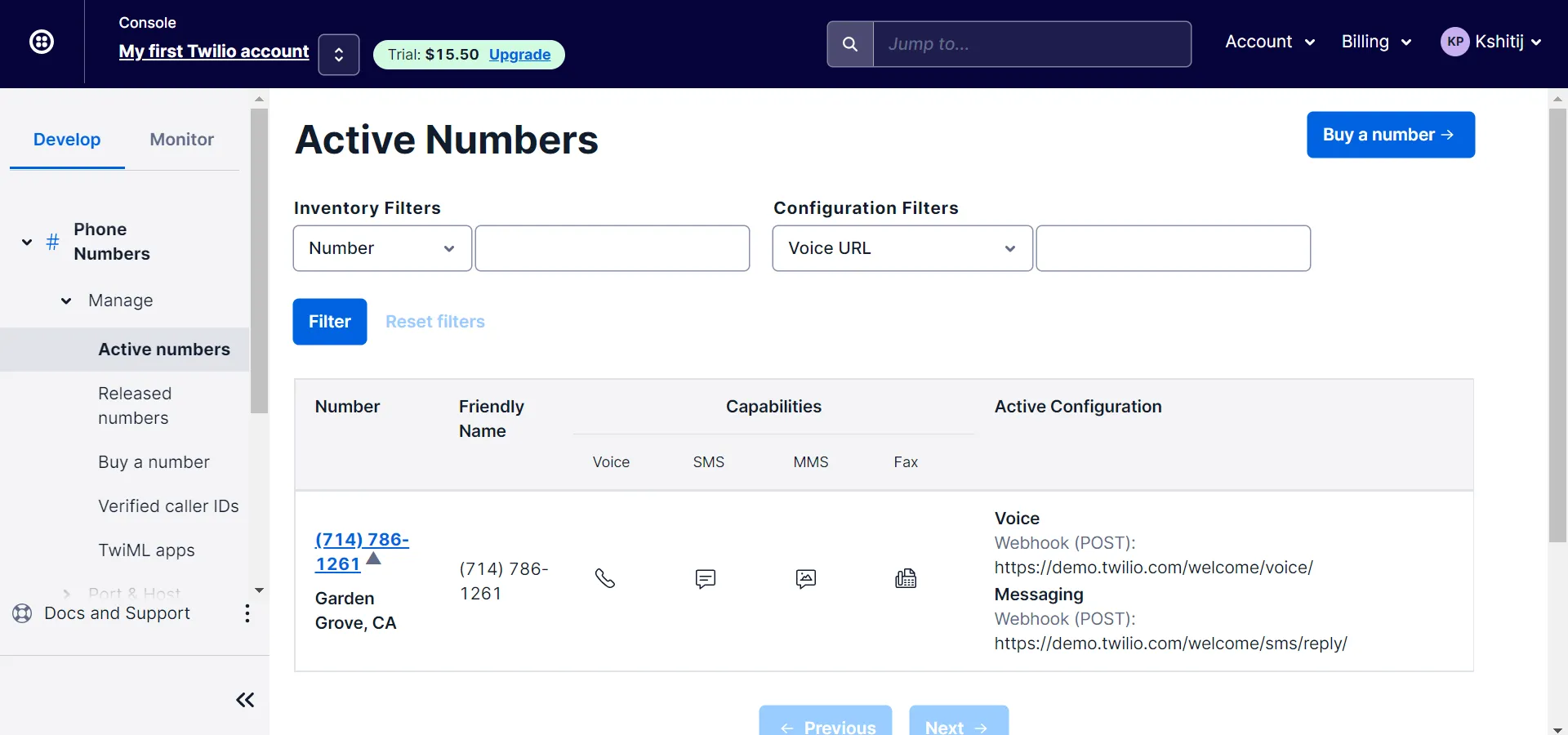Click the MMS capability picture icon

point(806,579)
